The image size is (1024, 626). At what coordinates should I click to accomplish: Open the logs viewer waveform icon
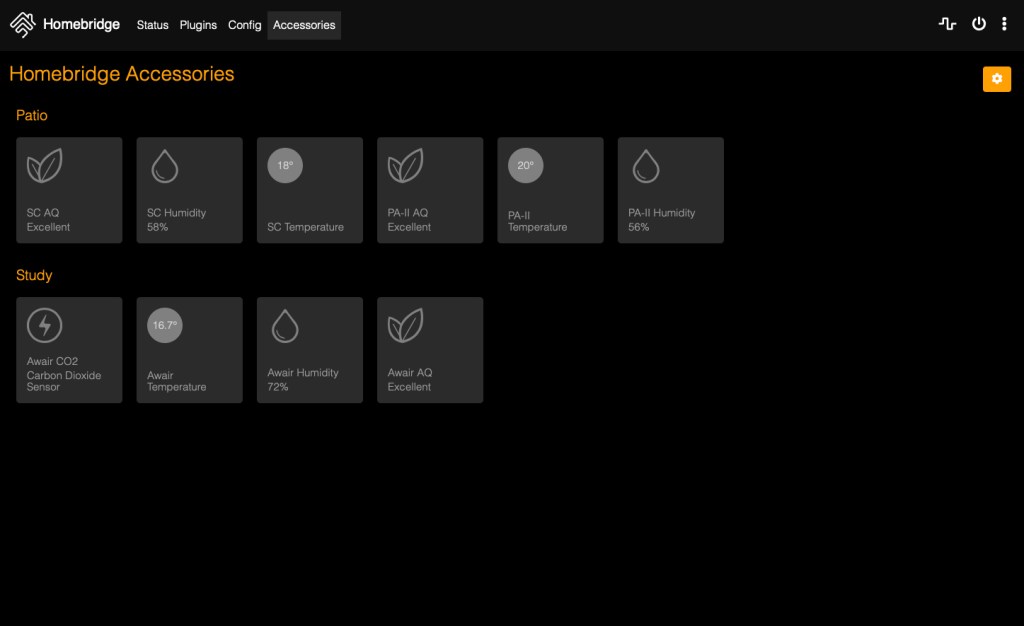tap(947, 25)
